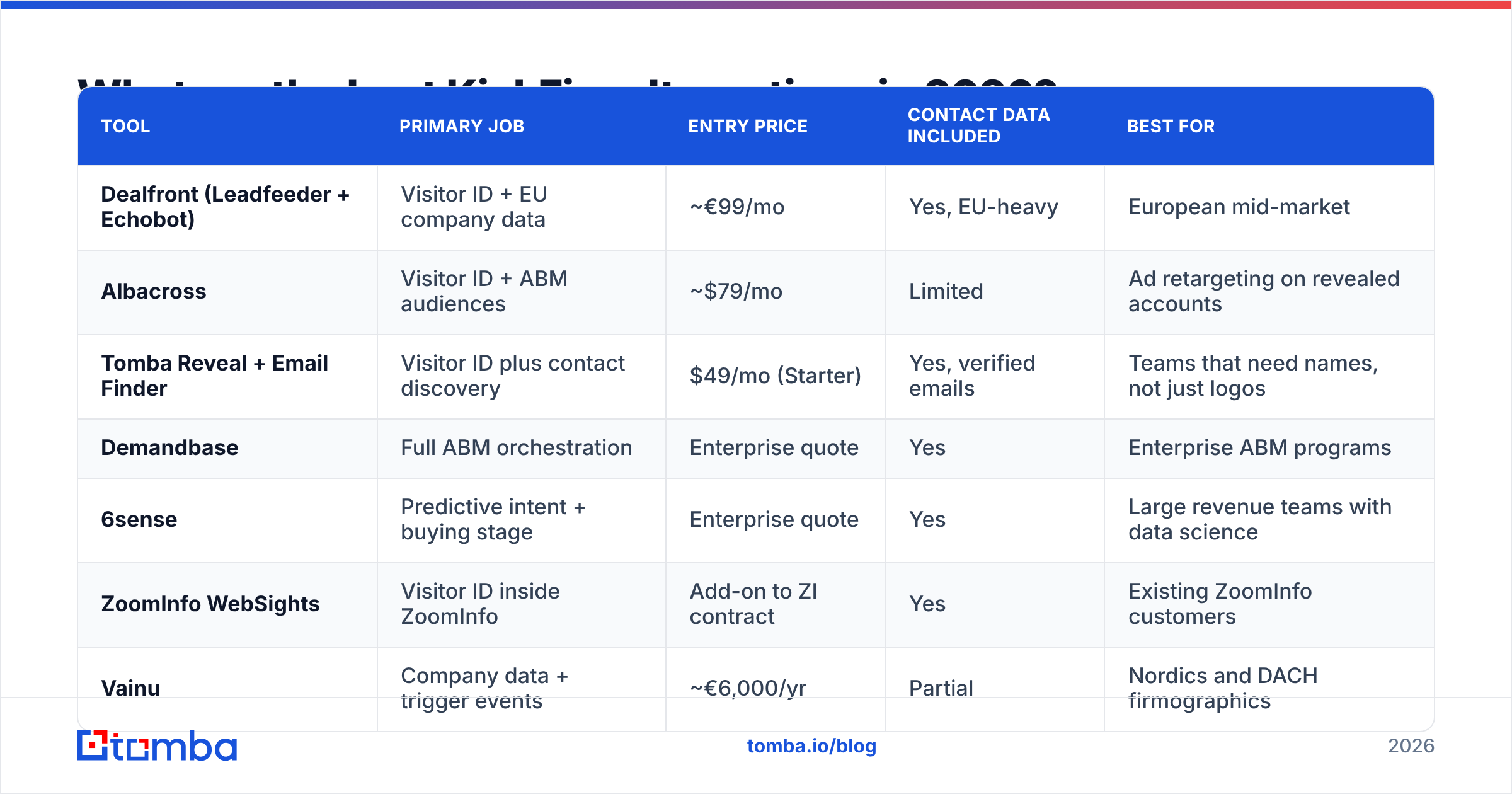Select the 6sense tool cell
1512x794 pixels.
click(227, 520)
